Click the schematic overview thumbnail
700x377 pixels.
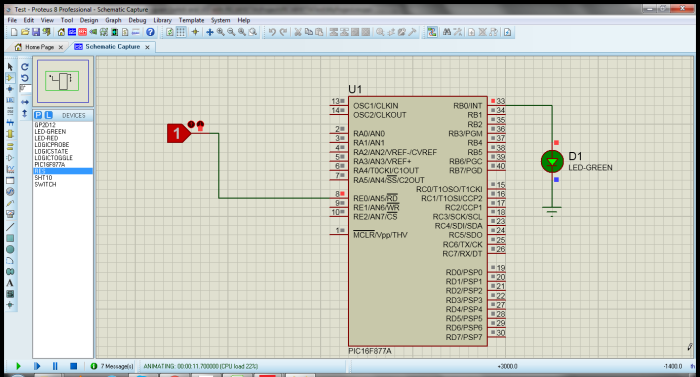coord(63,81)
